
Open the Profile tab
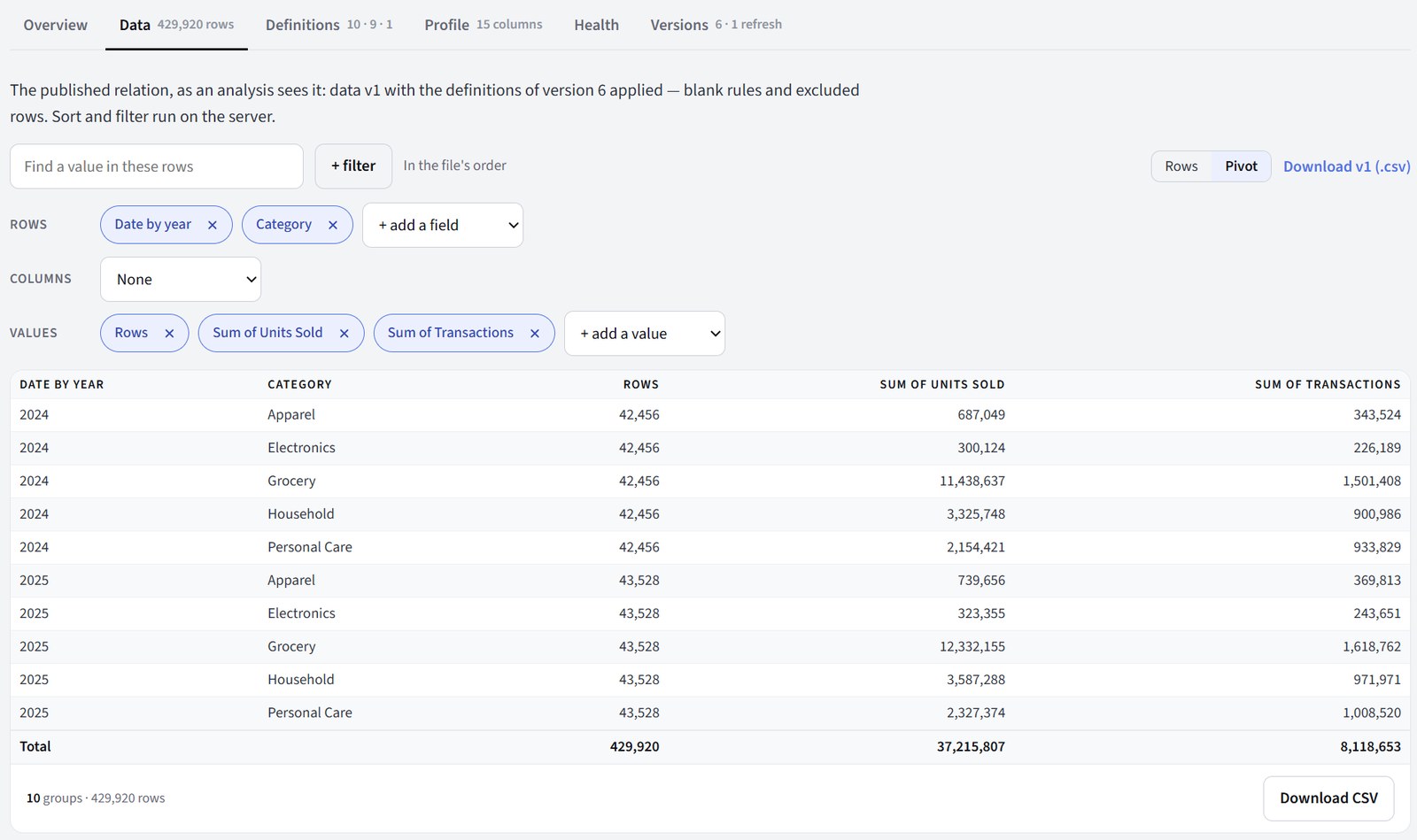coord(484,25)
